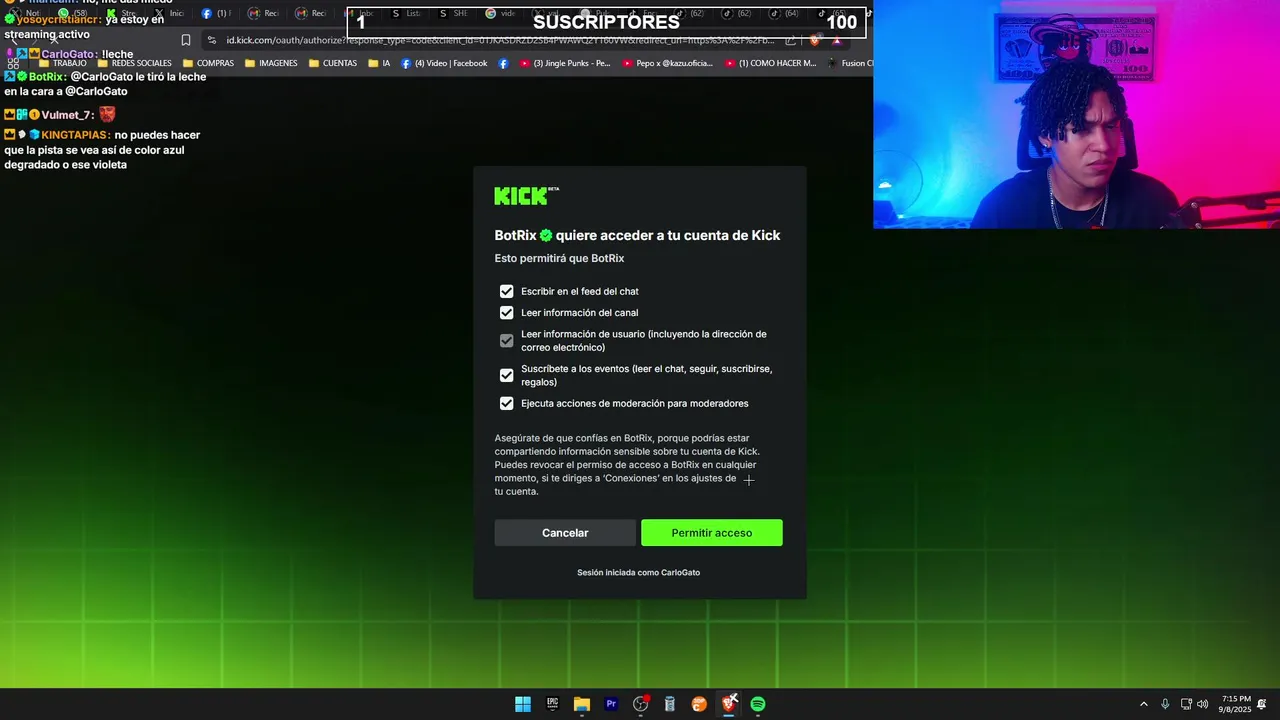
Task: Switch to the 'Inici' X tab
Action: pos(169,13)
